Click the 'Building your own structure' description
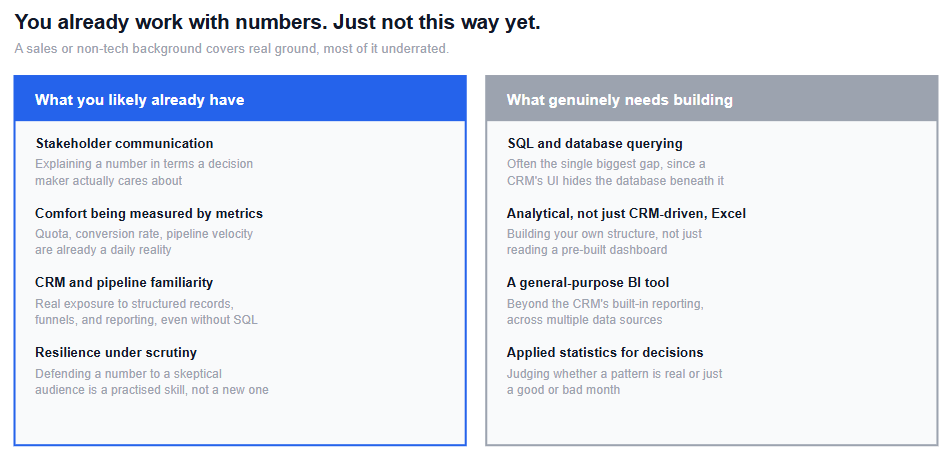The image size is (951, 456). click(605, 241)
